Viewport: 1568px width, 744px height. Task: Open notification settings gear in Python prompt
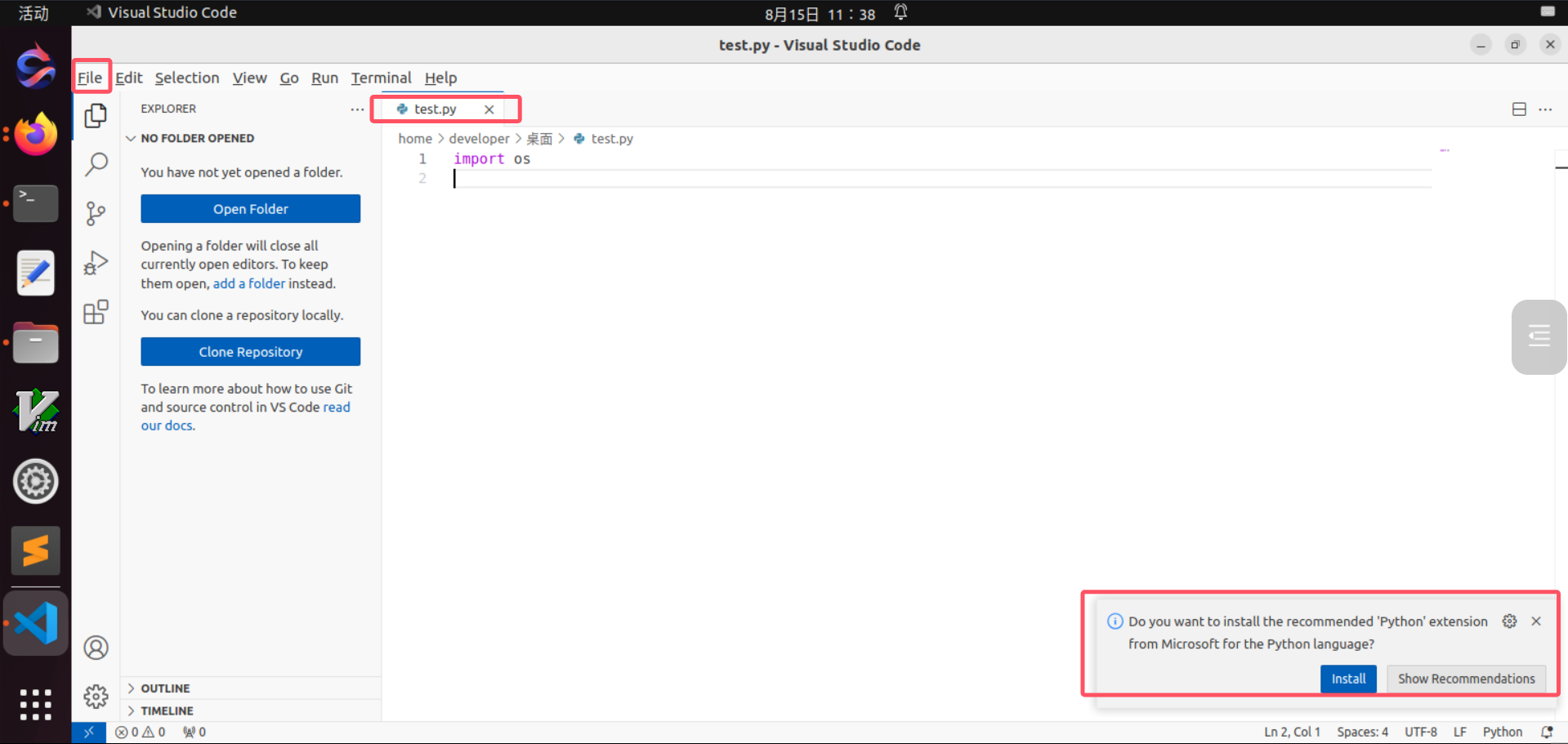click(1509, 621)
